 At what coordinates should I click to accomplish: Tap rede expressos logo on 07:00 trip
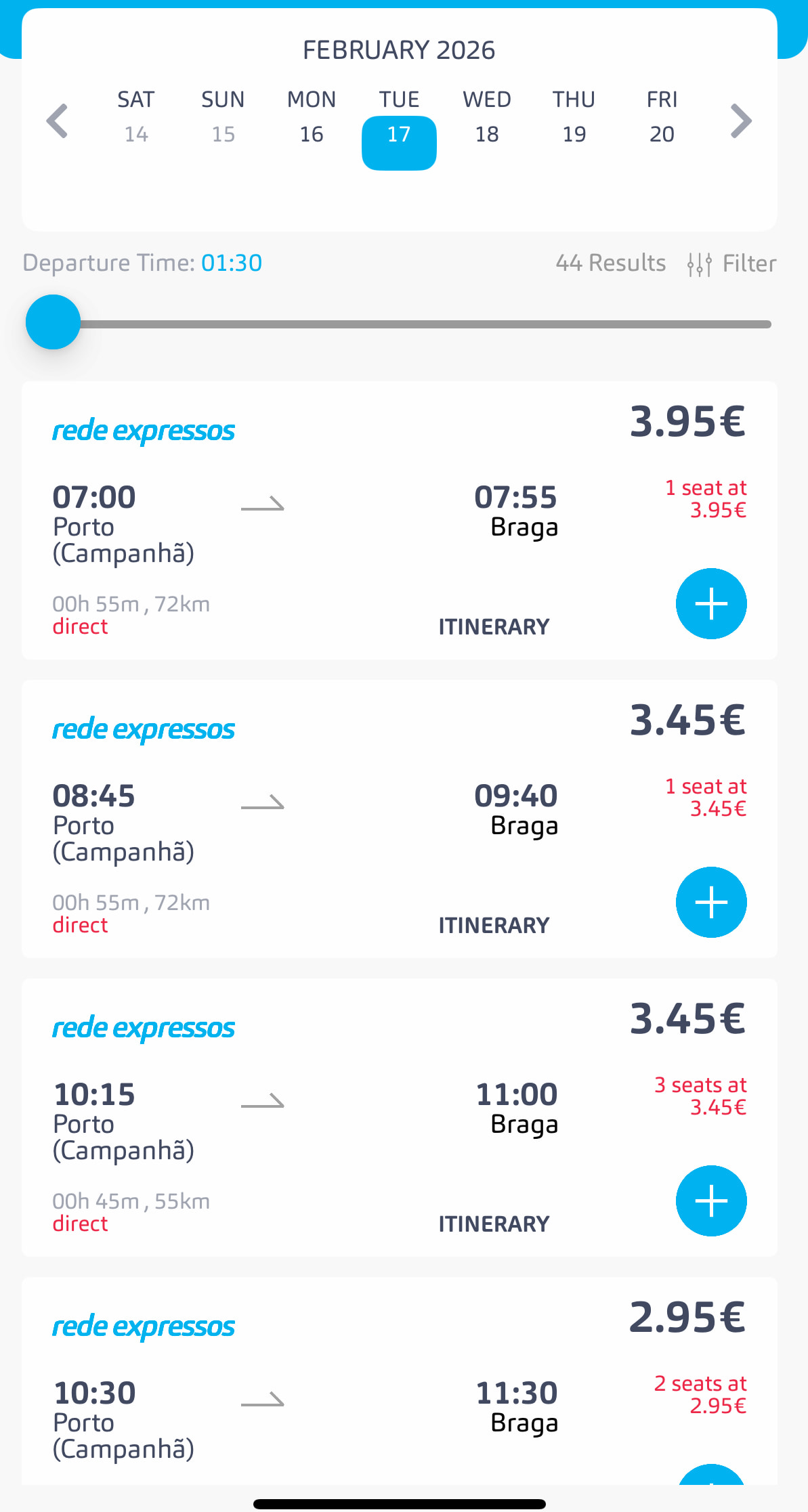tap(144, 431)
